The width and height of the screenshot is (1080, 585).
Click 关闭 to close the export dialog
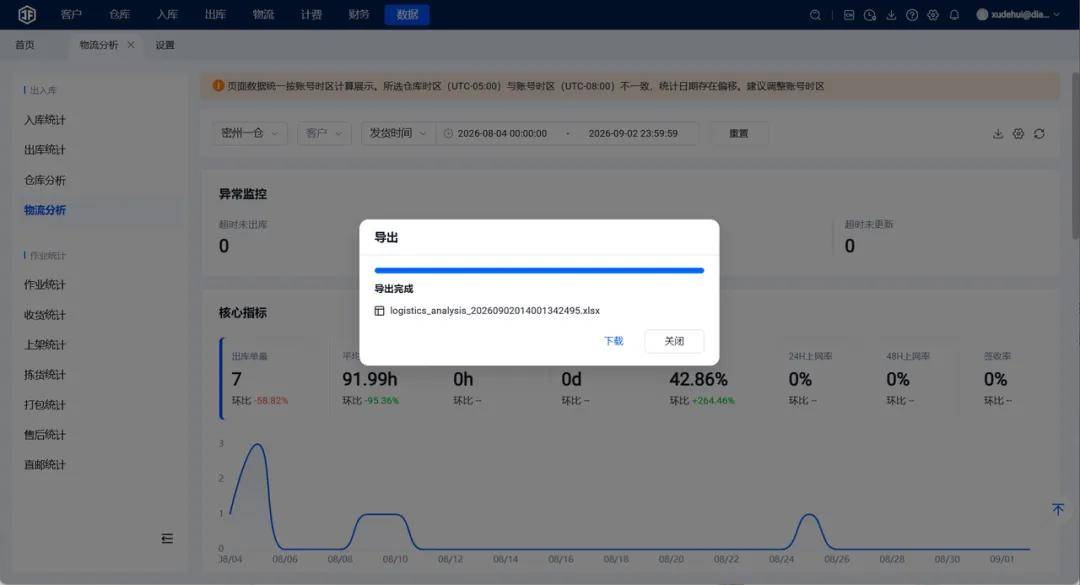(674, 341)
